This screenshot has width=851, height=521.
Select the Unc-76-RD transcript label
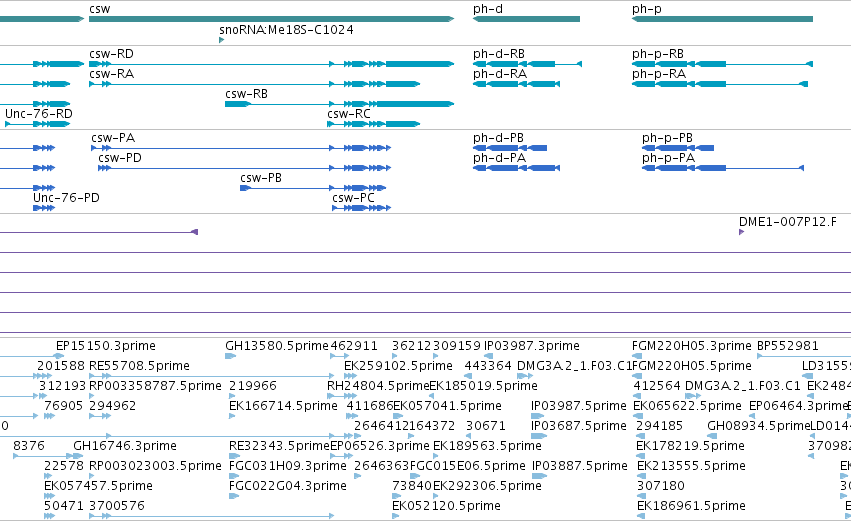(x=39, y=114)
